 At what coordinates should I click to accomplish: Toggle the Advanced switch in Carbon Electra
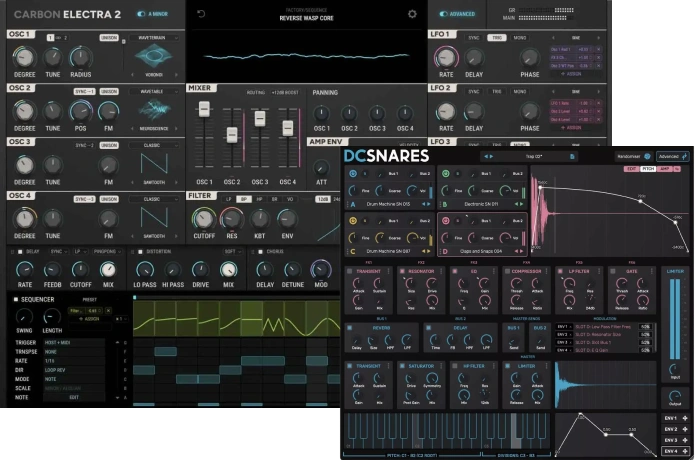(x=443, y=14)
